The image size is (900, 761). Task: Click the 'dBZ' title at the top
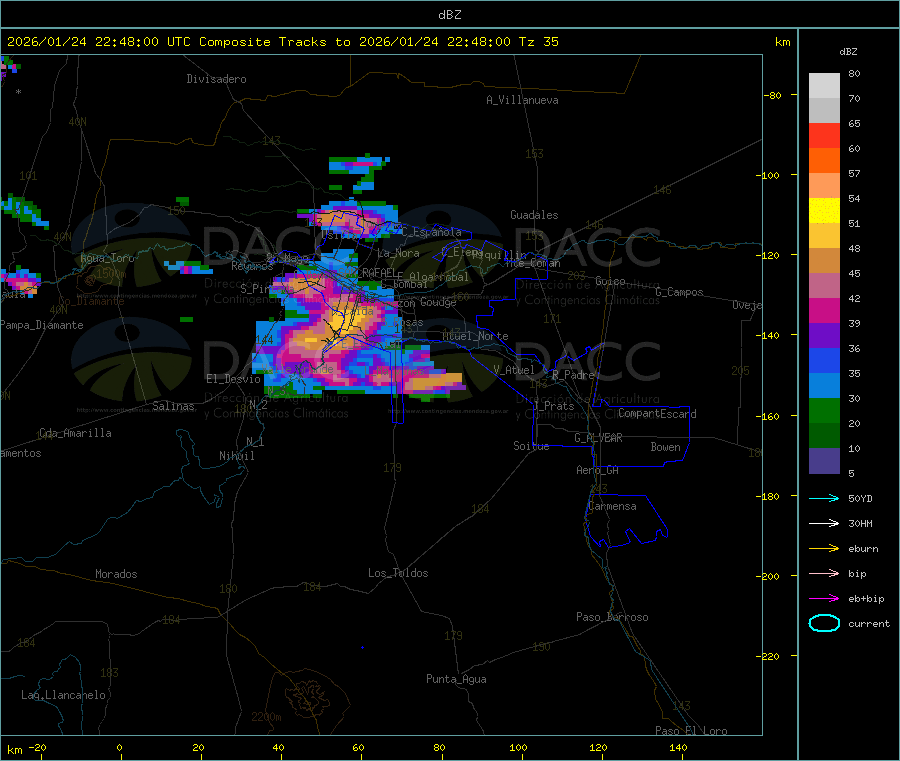click(x=449, y=15)
